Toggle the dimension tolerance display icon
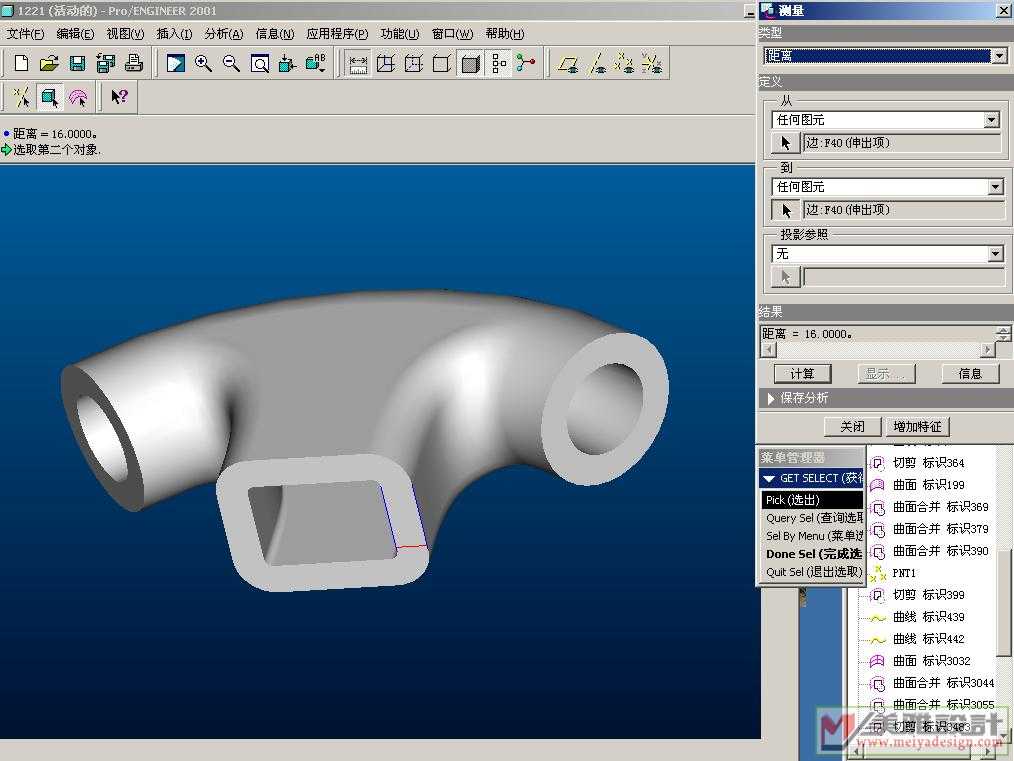The width and height of the screenshot is (1014, 761). pos(358,64)
